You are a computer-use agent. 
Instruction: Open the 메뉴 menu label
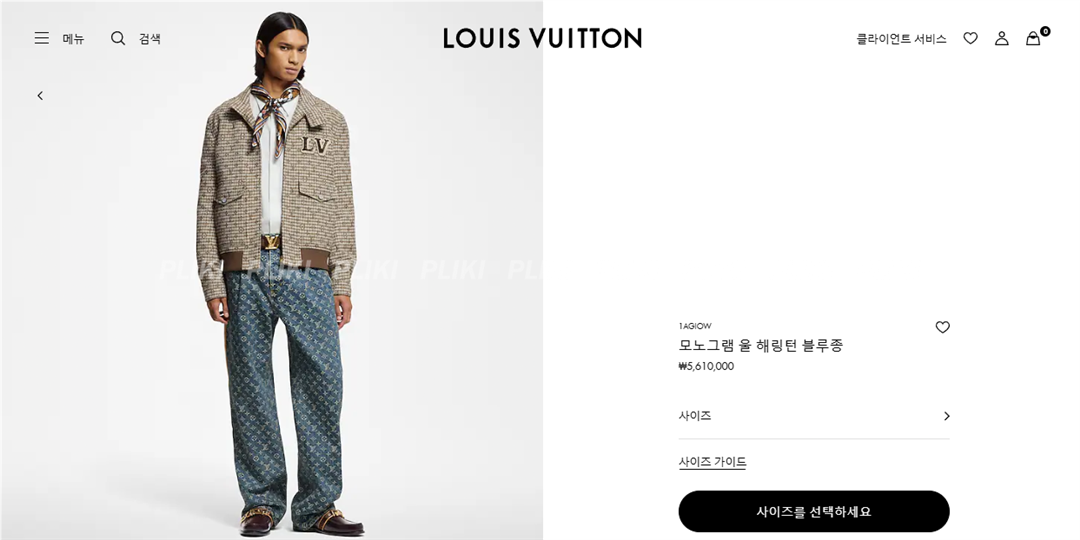[x=73, y=39]
